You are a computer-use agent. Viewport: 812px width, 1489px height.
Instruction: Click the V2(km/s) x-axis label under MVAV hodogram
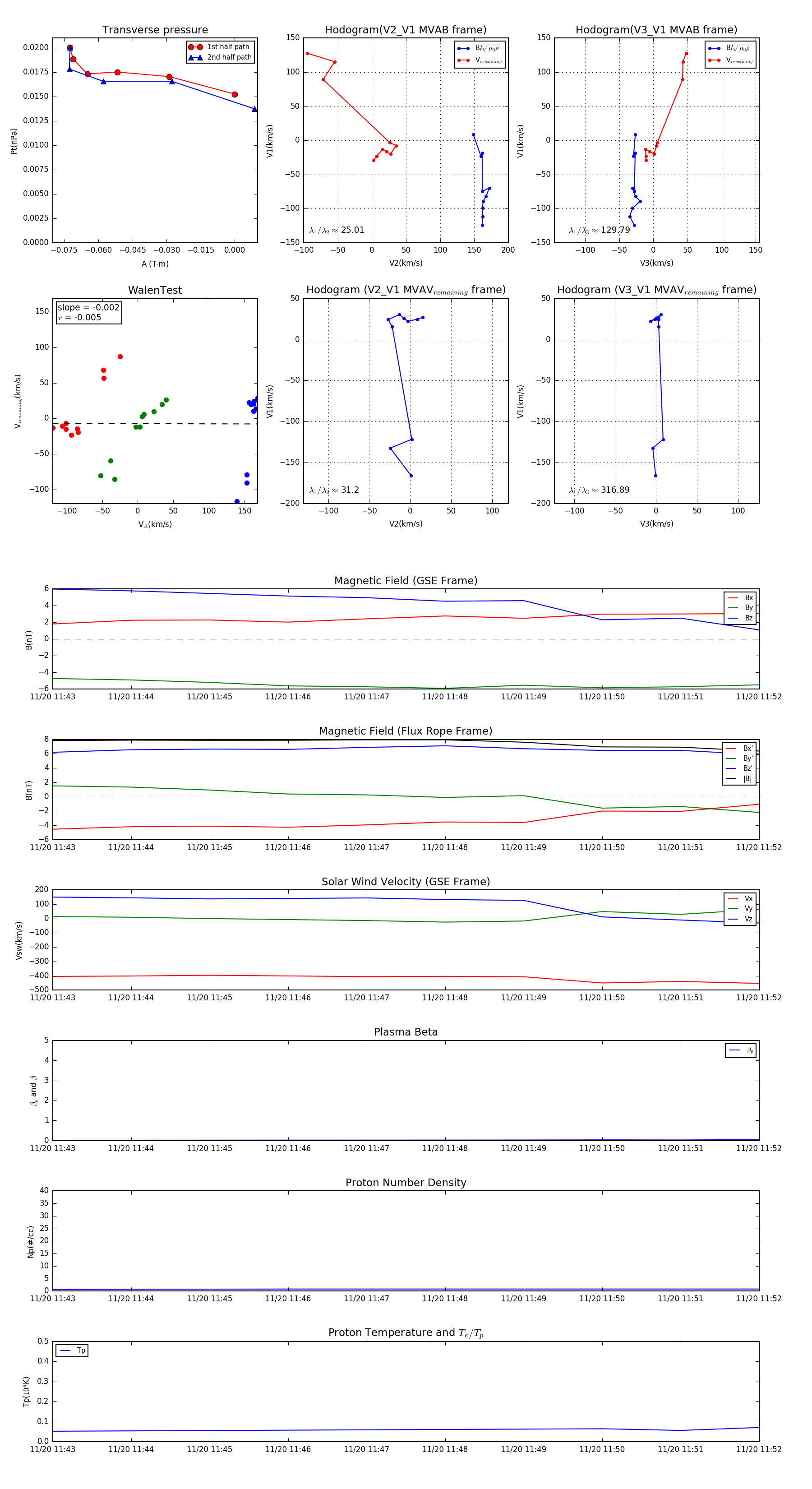(406, 524)
